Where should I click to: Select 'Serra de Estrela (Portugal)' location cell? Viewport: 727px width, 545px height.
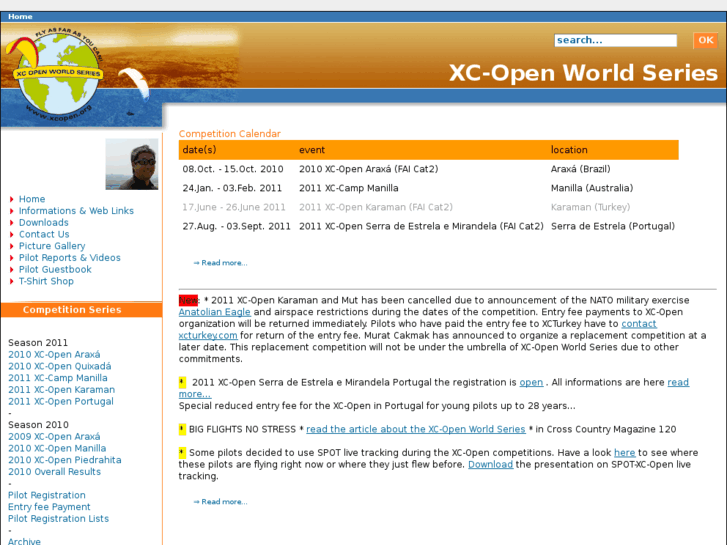coord(613,226)
